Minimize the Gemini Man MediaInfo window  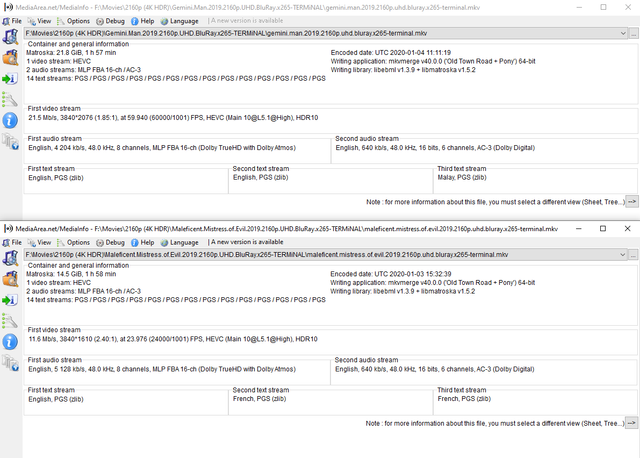pos(579,7)
